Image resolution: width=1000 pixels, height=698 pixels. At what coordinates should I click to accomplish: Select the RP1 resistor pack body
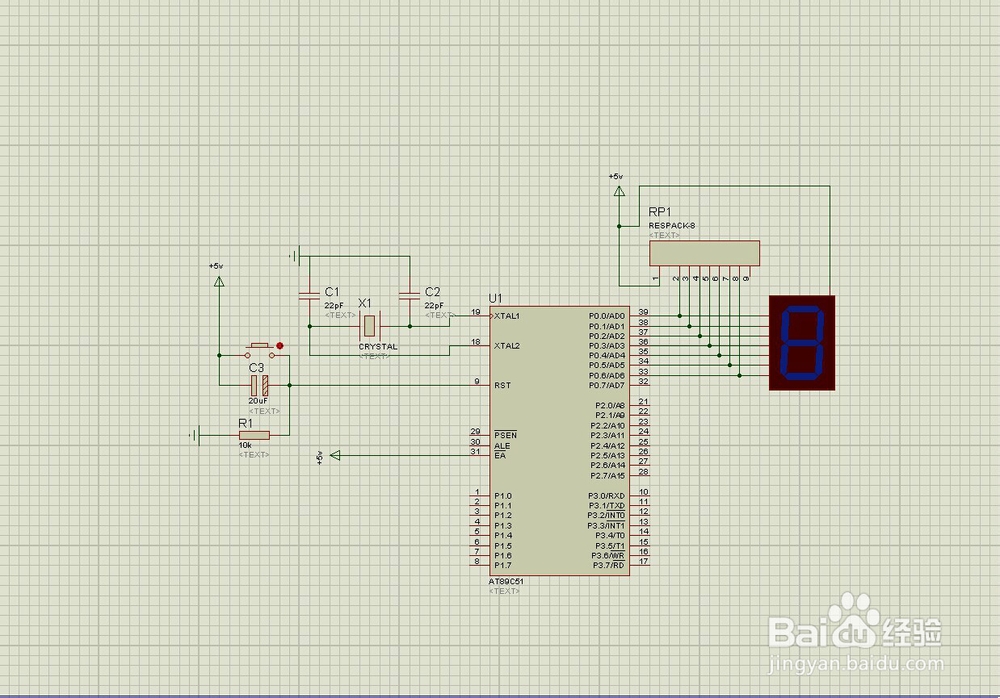coord(704,253)
